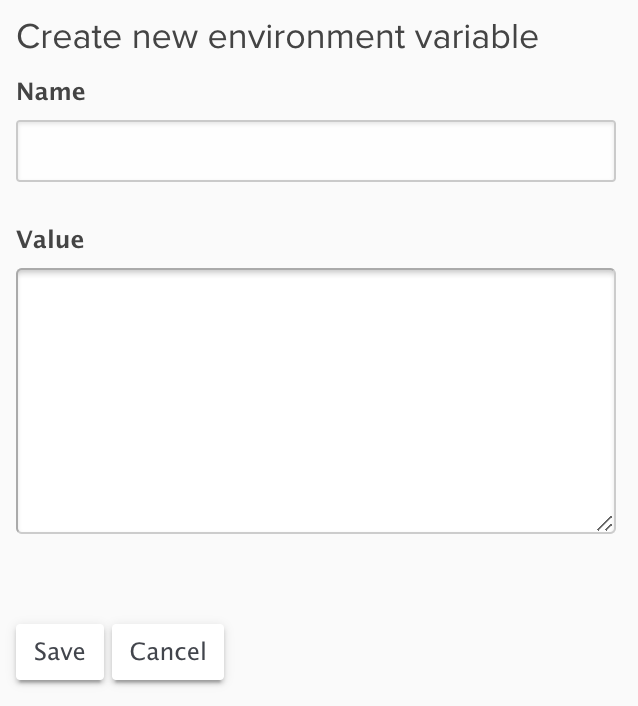Screen dimensions: 638x706
Task: Click the form title text at top
Action: (278, 37)
